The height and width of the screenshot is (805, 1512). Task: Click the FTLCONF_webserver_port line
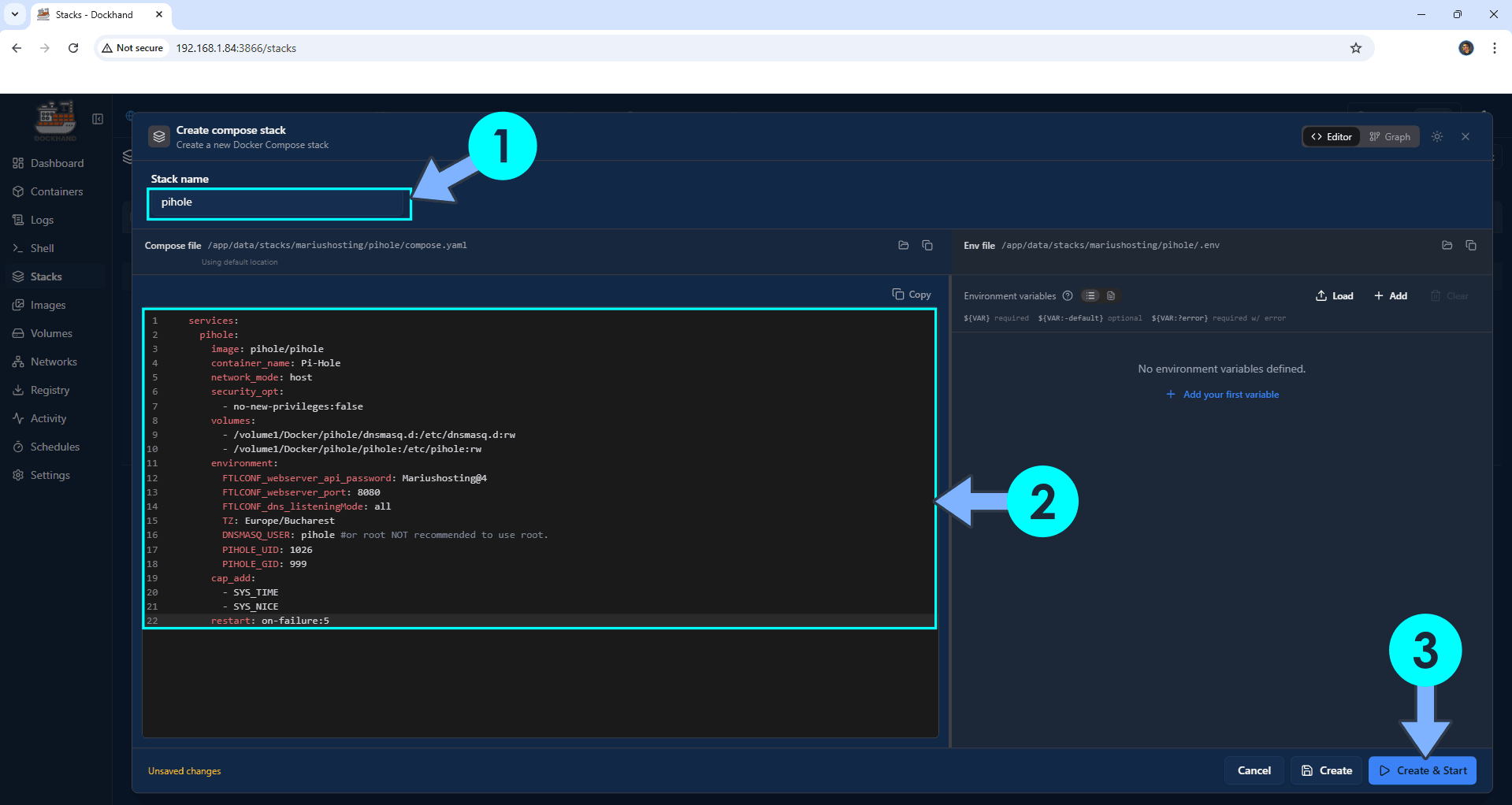coord(301,492)
